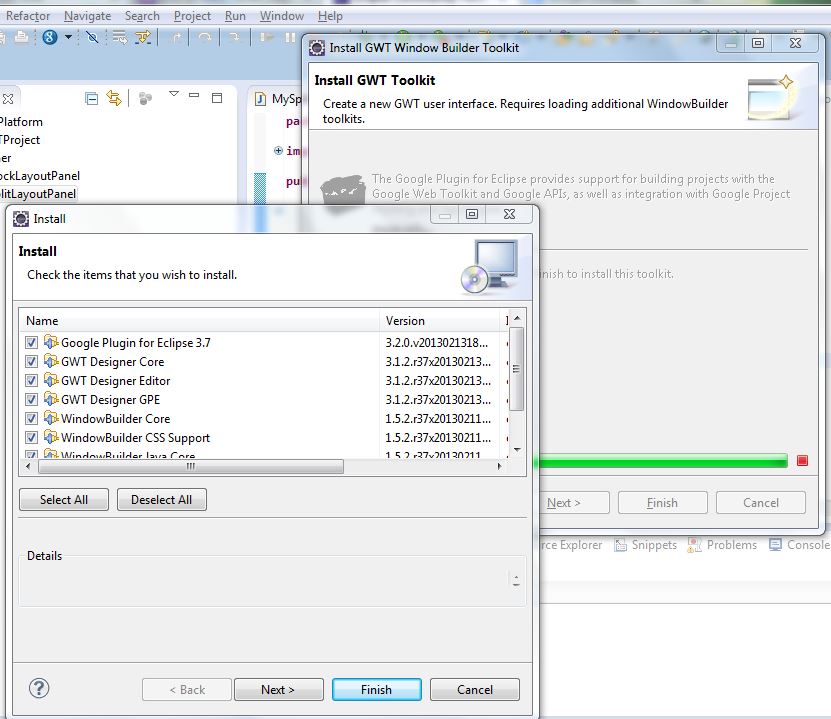Select litLayoutPanel in Package Explorer
This screenshot has height=719, width=831.
(38, 194)
